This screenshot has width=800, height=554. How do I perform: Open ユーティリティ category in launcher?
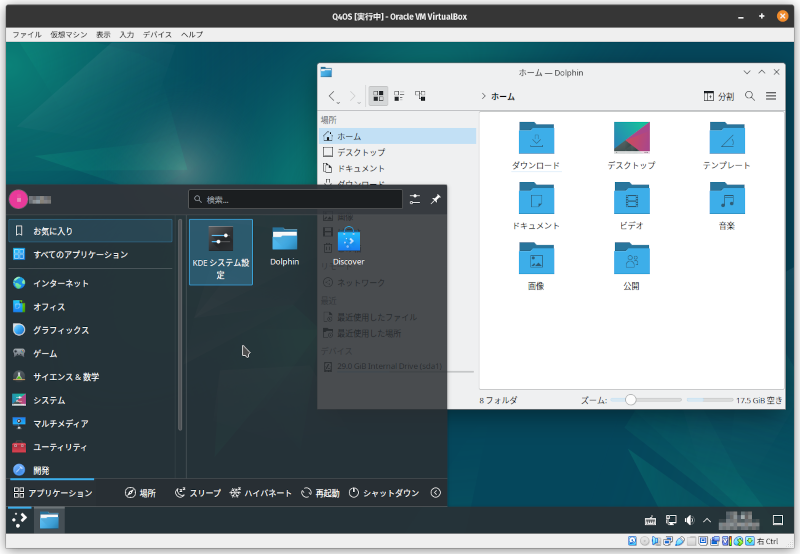pos(91,447)
